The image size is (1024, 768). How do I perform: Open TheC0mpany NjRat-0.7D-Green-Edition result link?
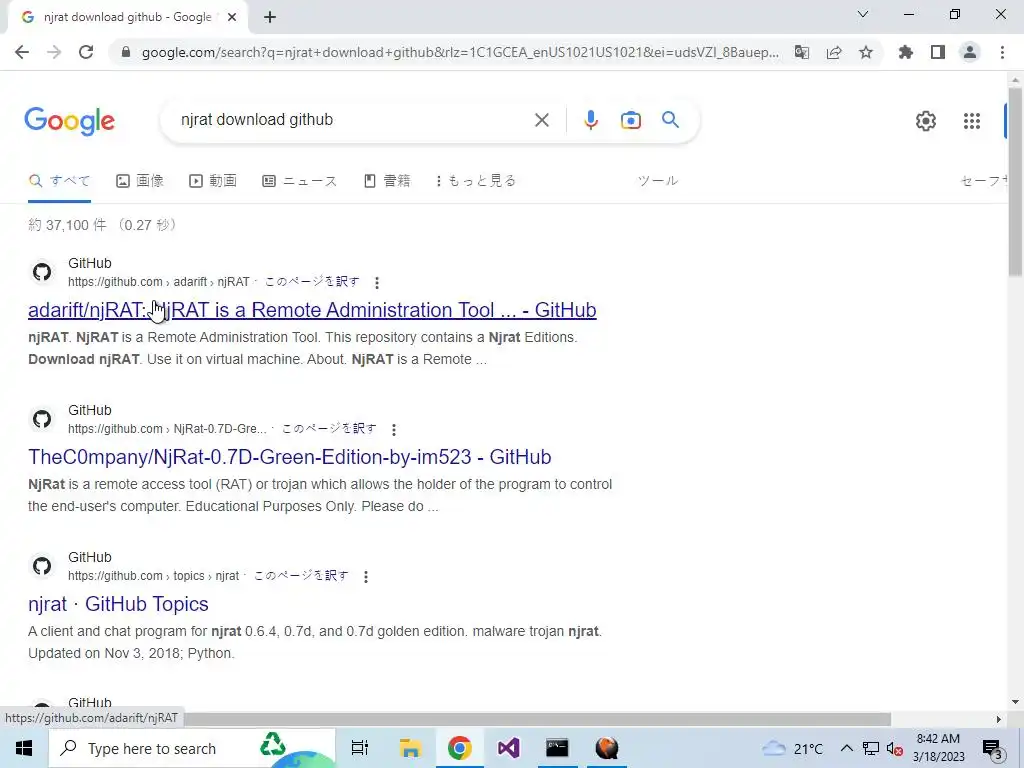click(x=289, y=457)
